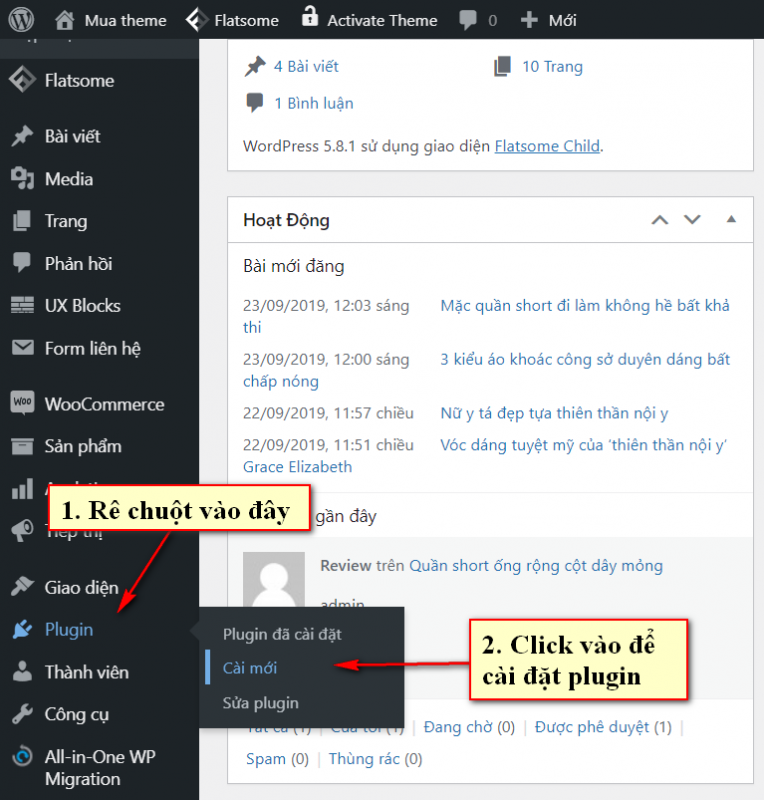Click the Bài viết pushpin icon

click(22, 136)
